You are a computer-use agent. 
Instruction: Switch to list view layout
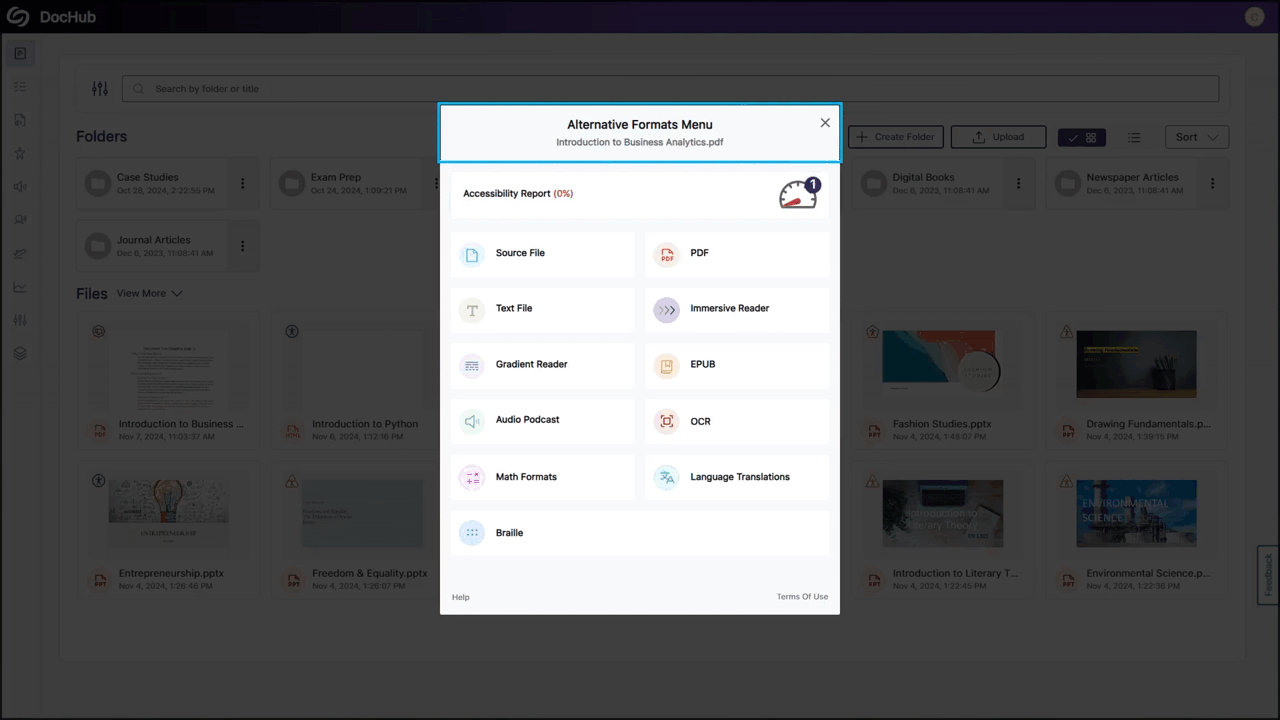(x=1134, y=138)
